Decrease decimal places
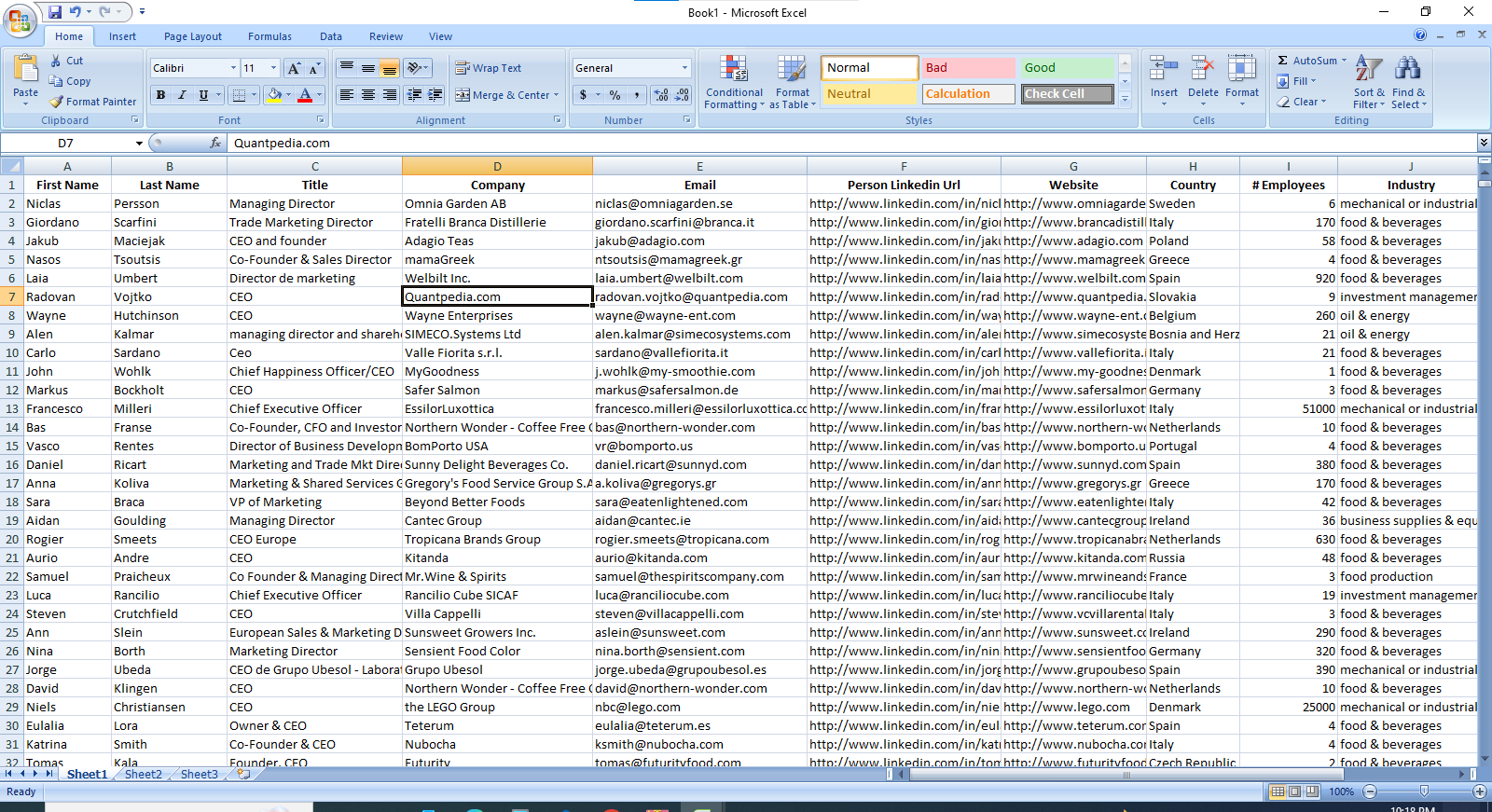 682,95
